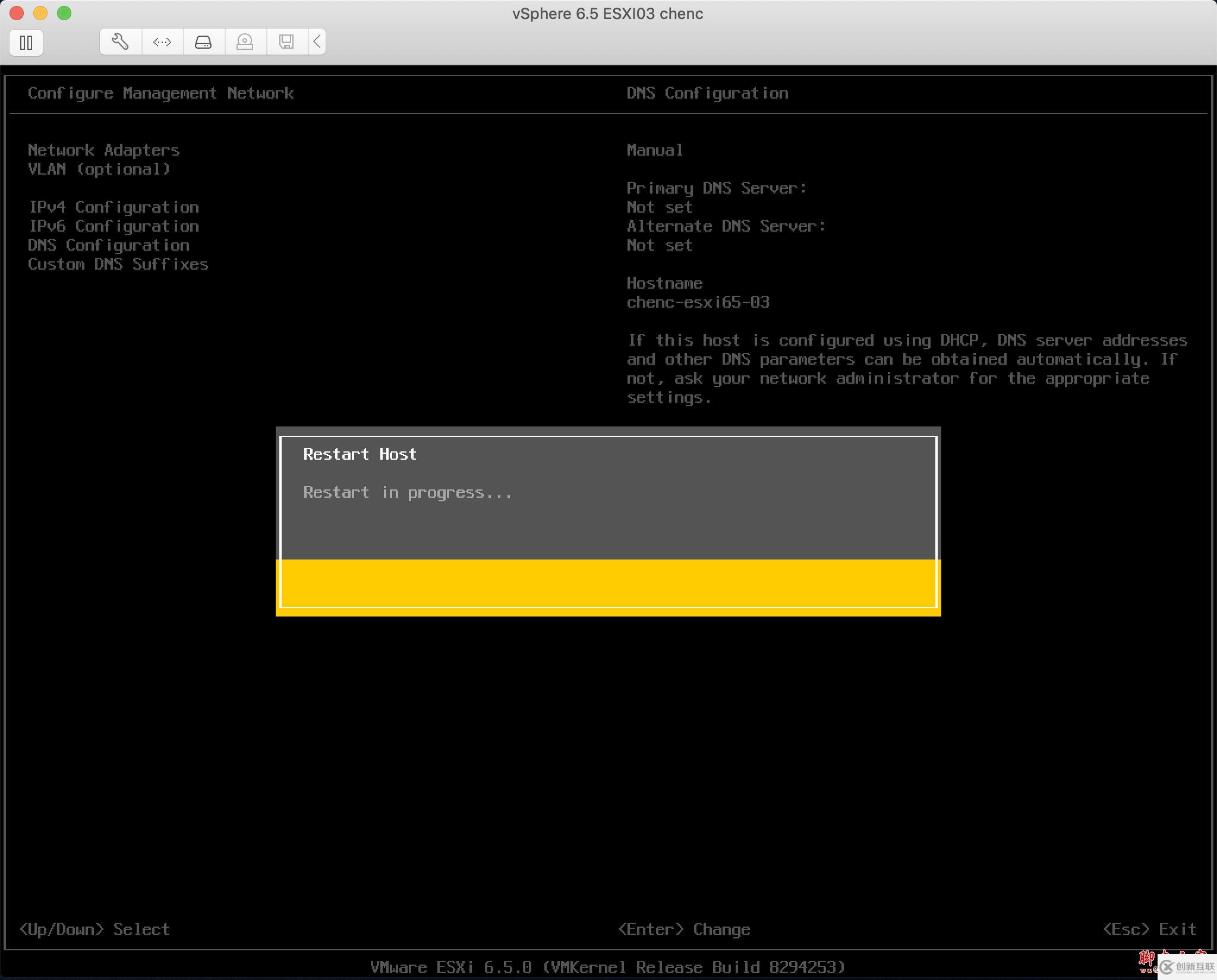
Task: Collapse the toolbar using the chevron
Action: coord(317,42)
